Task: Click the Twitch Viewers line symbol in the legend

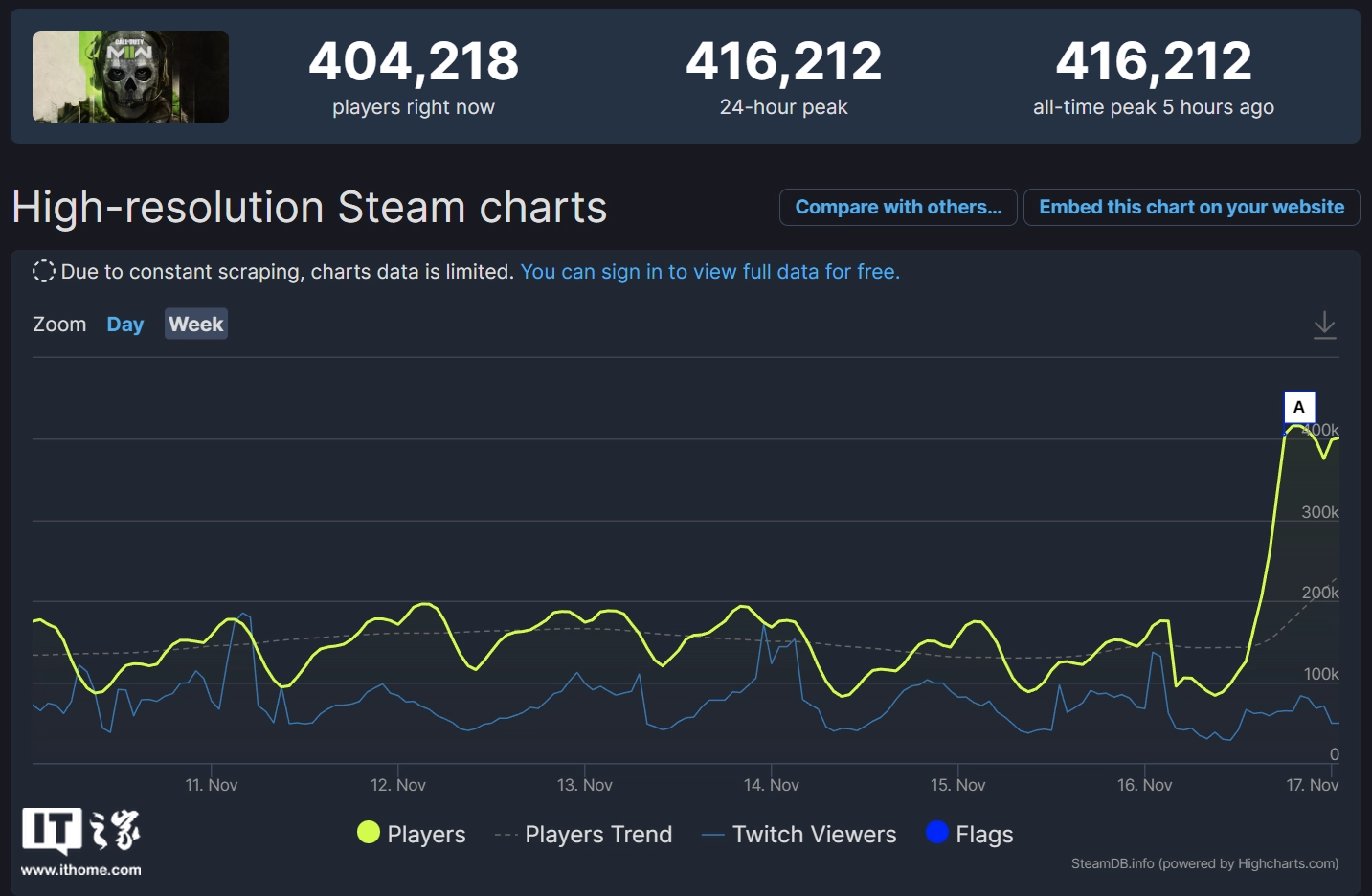Action: click(x=712, y=834)
